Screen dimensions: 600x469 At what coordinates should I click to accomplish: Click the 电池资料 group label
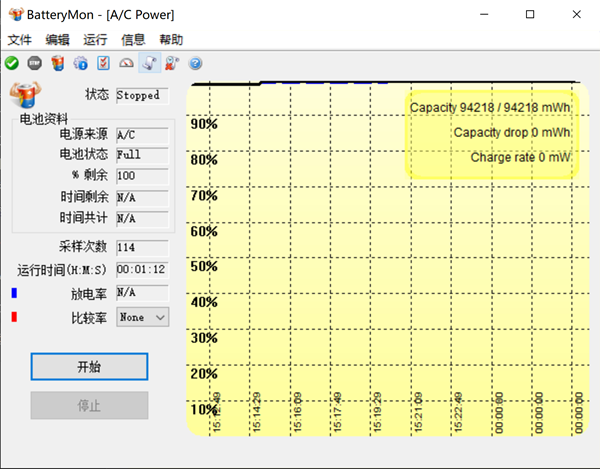(44, 119)
